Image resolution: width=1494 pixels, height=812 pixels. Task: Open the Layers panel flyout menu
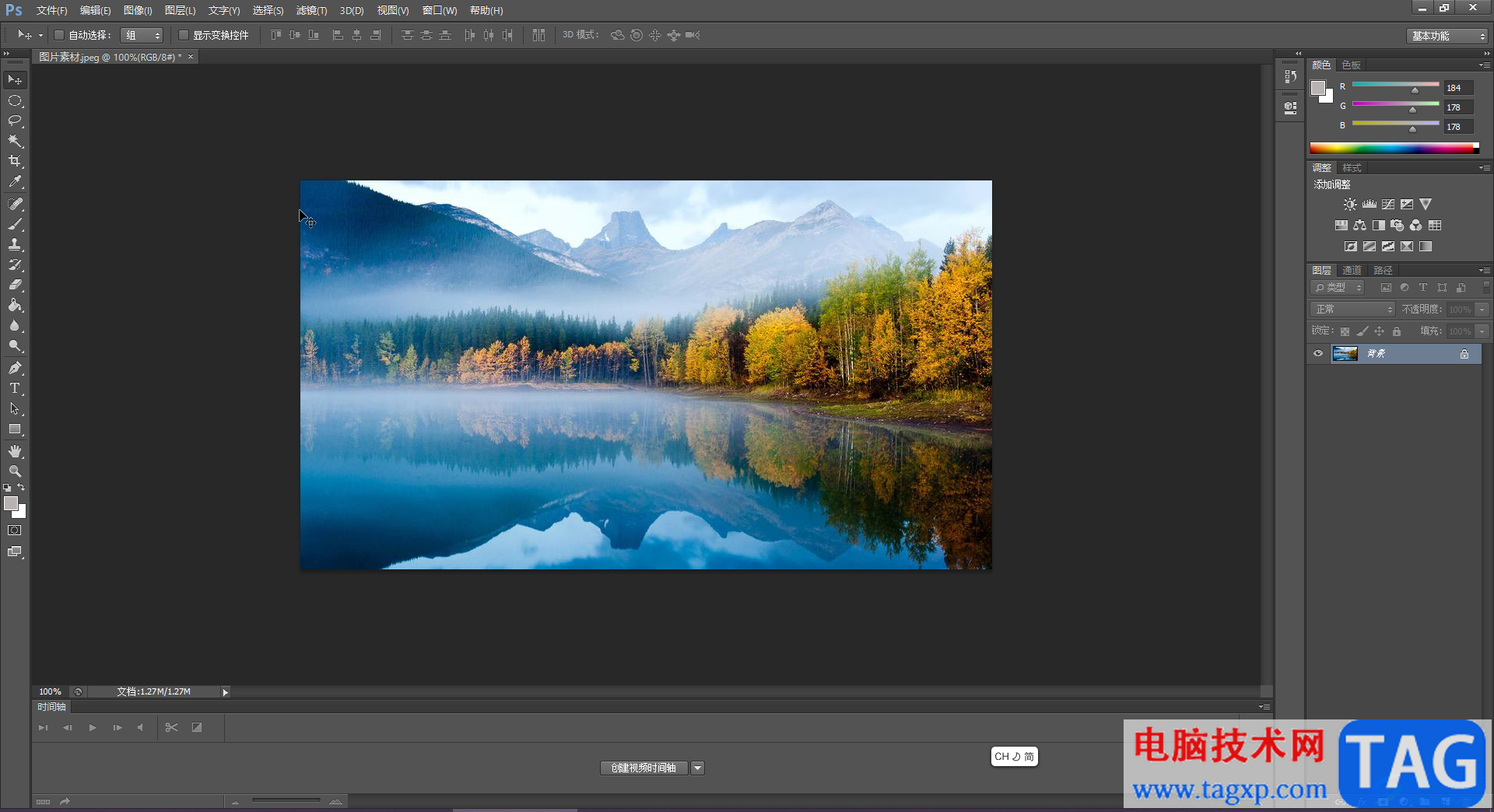point(1485,271)
